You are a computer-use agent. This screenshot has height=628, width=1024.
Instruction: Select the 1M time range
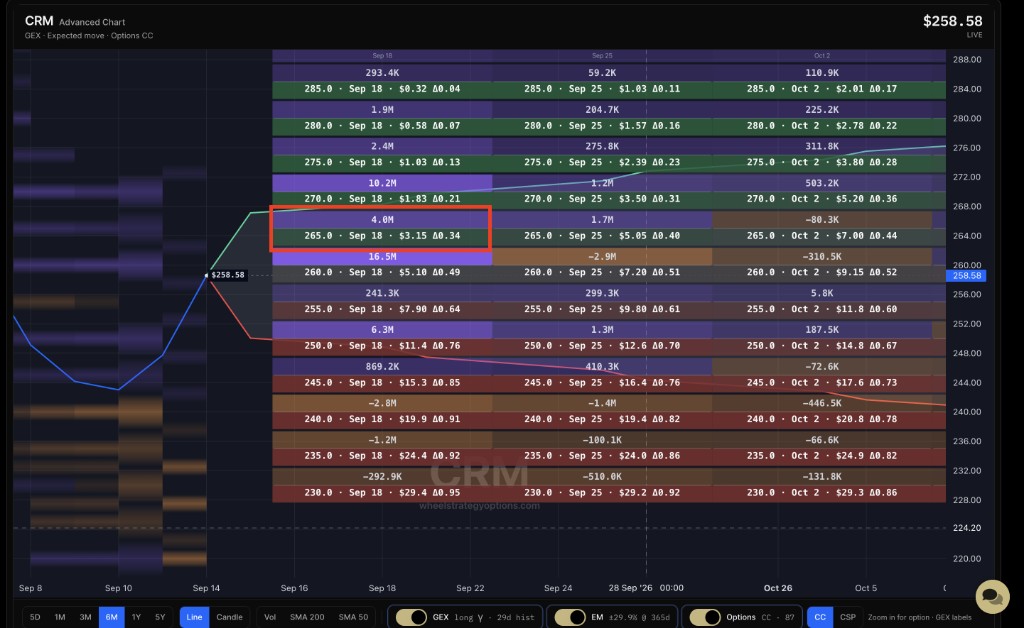(x=60, y=617)
